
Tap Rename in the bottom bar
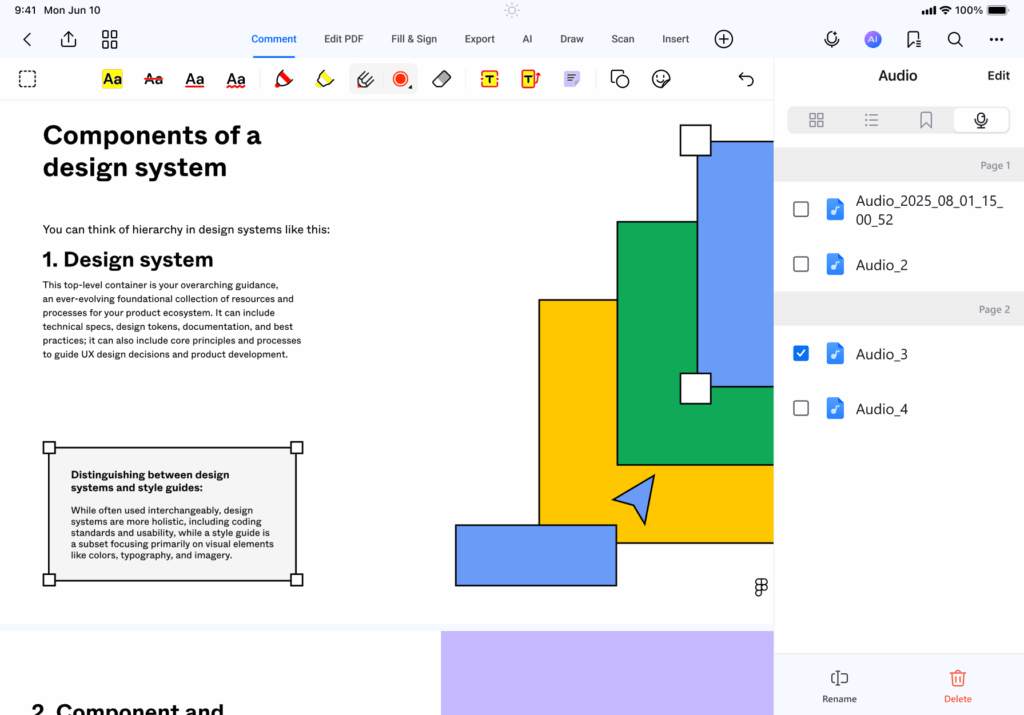[839, 686]
